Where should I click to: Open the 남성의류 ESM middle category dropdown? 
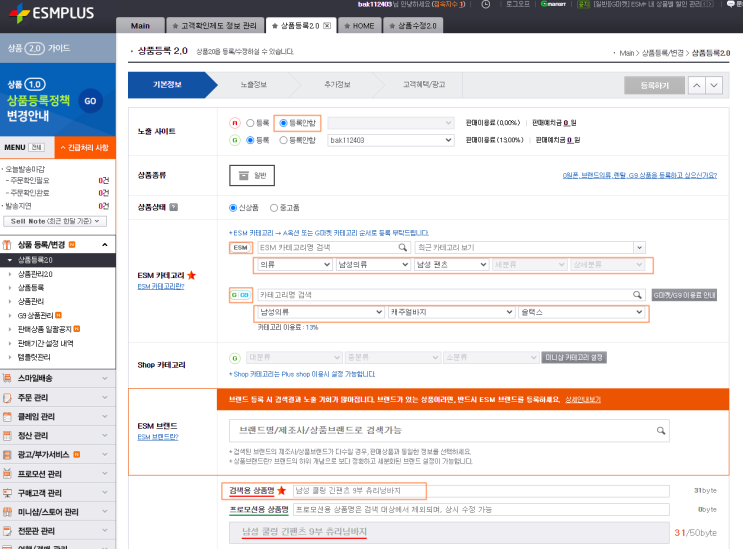coord(373,264)
